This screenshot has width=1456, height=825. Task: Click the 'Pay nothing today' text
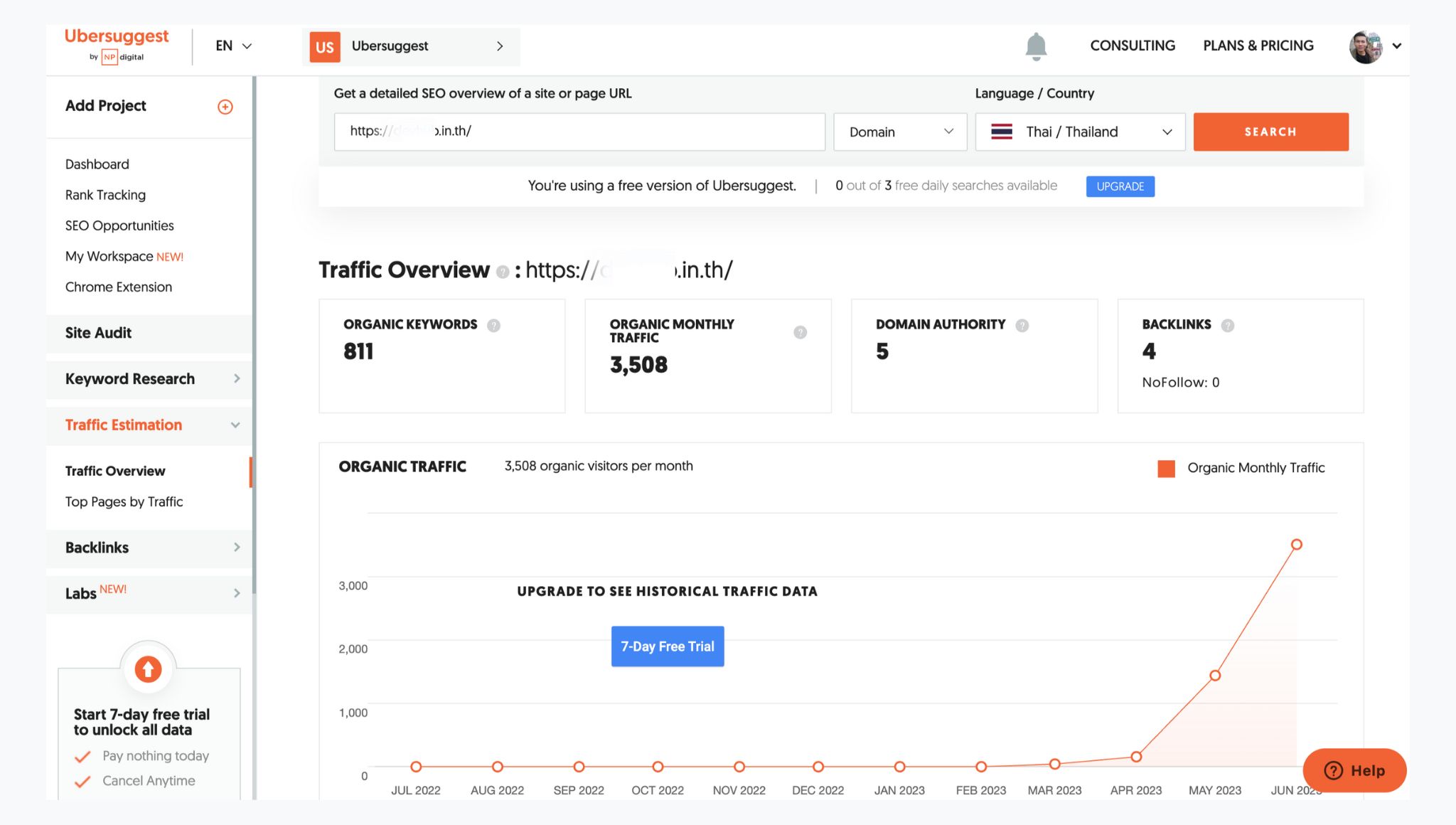[x=156, y=756]
